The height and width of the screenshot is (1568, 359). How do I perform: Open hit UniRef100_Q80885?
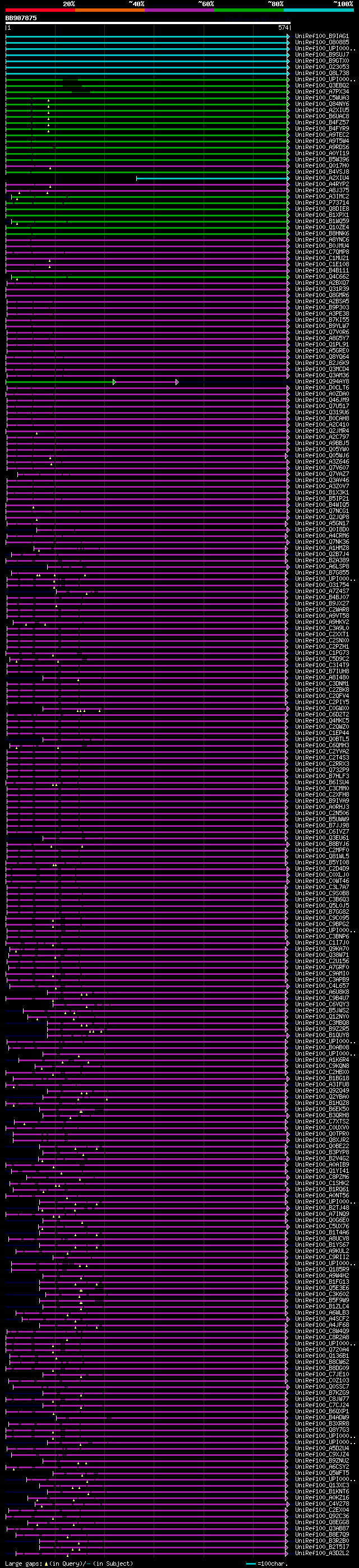tap(323, 42)
